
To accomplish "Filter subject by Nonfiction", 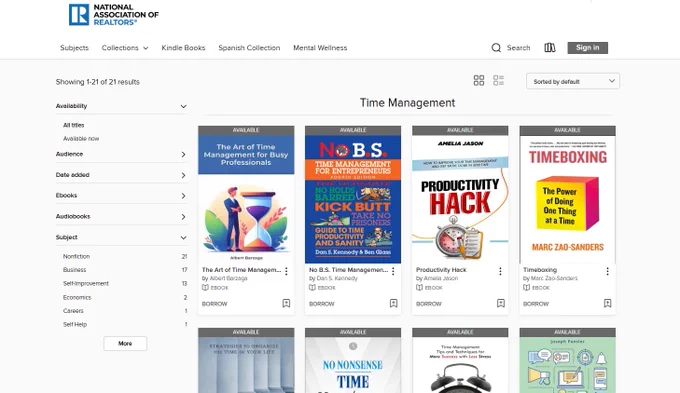I will (x=76, y=256).
